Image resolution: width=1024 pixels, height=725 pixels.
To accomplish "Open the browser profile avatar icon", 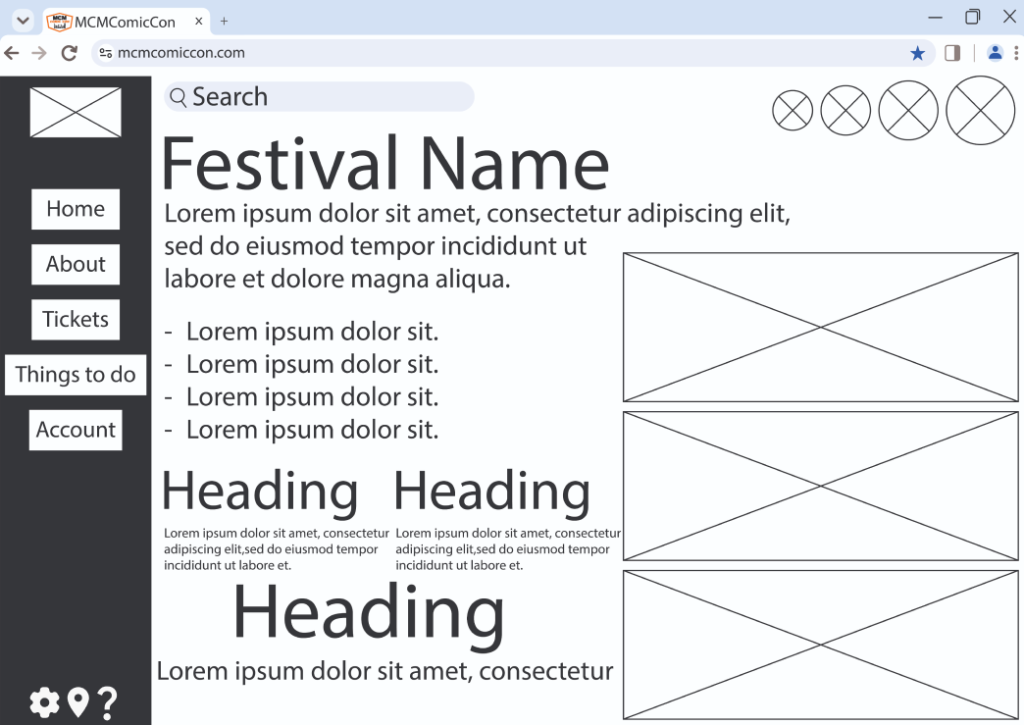I will click(x=995, y=53).
